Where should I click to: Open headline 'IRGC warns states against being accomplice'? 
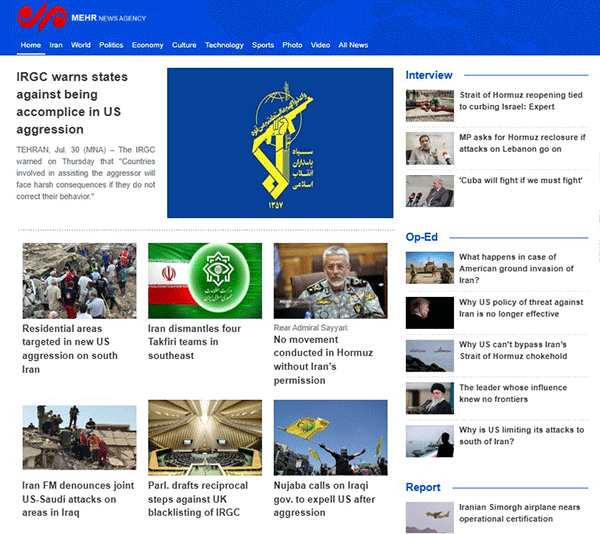[x=72, y=103]
